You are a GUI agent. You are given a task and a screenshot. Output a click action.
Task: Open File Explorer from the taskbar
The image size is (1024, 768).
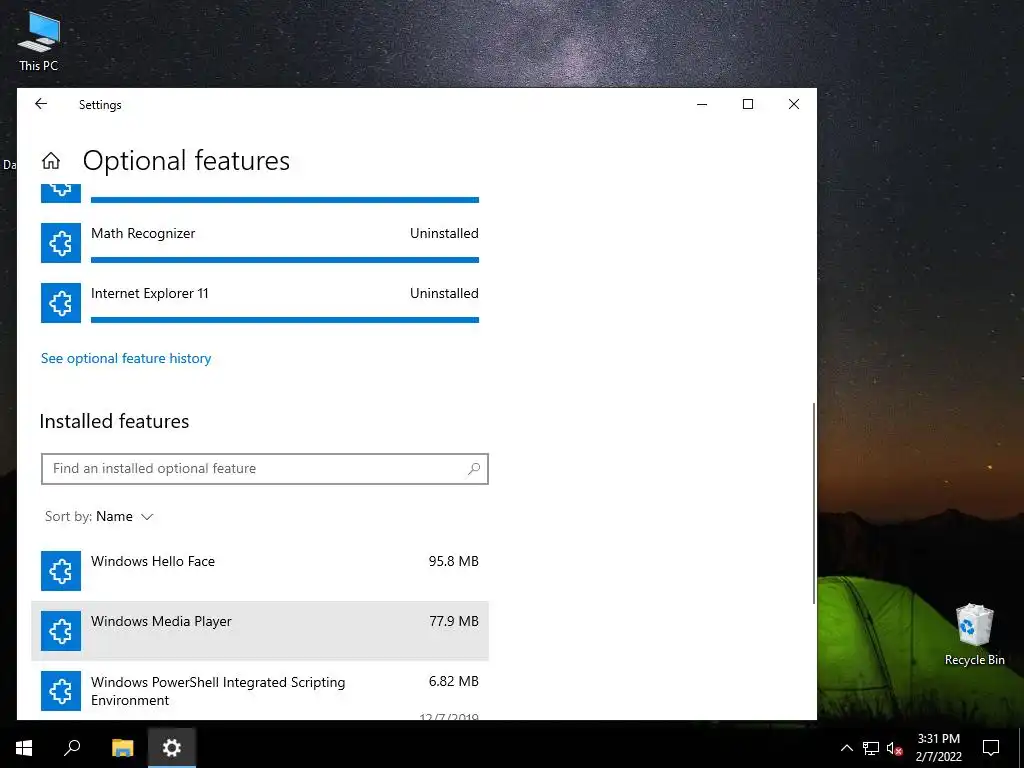coord(122,748)
